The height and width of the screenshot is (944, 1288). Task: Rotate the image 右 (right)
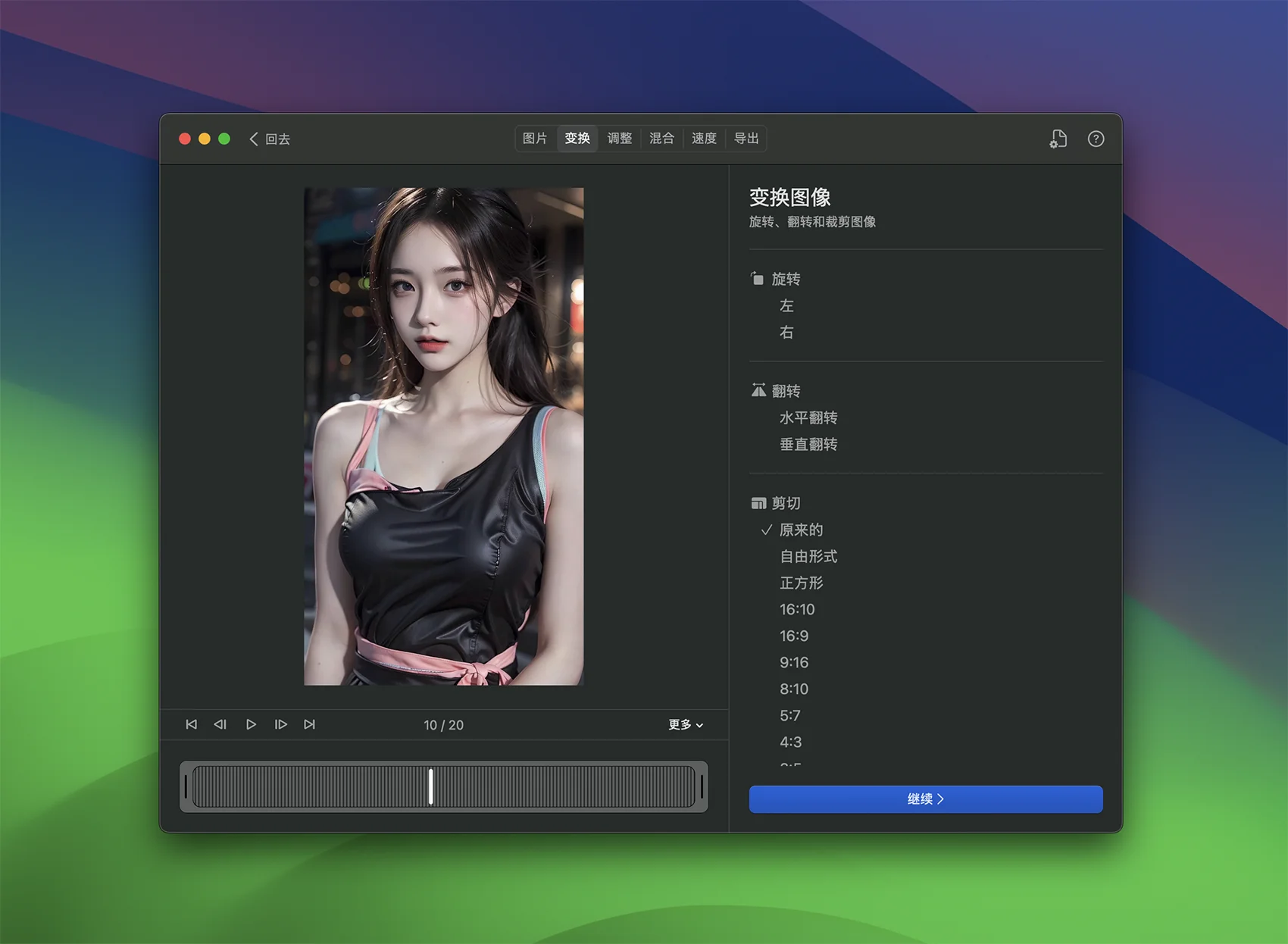click(x=786, y=332)
